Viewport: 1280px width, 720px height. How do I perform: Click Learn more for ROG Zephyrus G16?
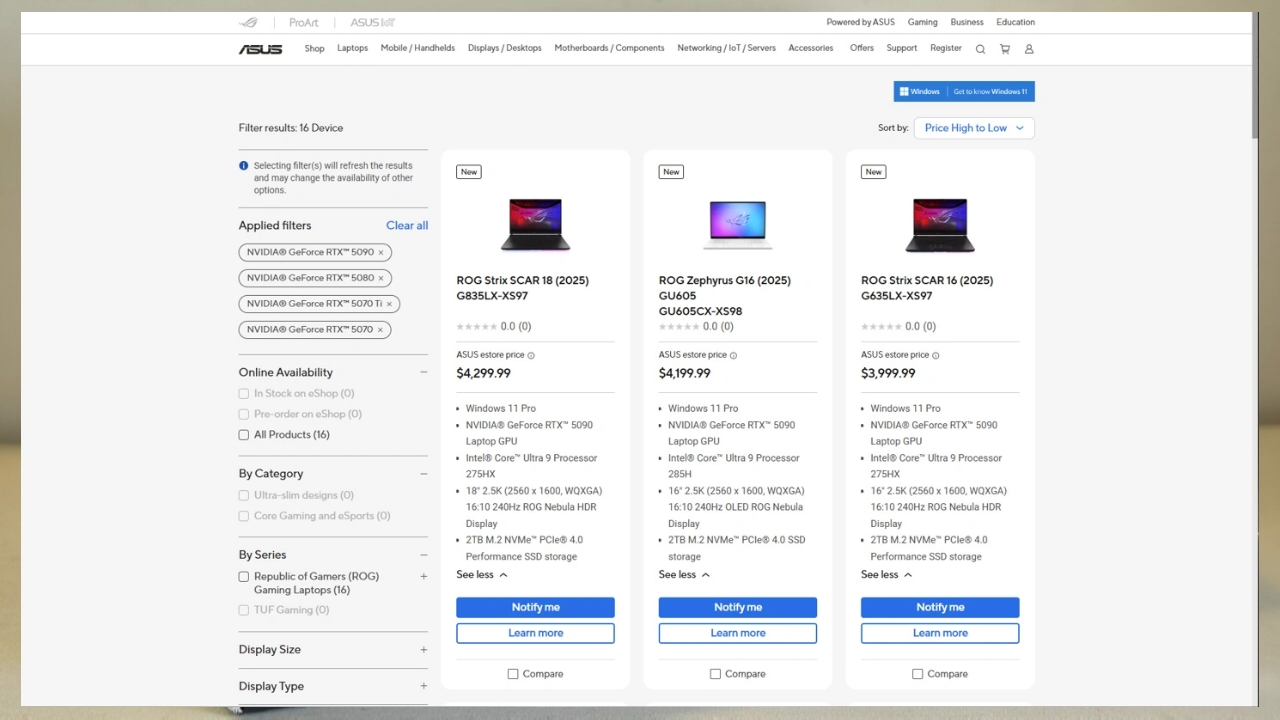tap(737, 633)
